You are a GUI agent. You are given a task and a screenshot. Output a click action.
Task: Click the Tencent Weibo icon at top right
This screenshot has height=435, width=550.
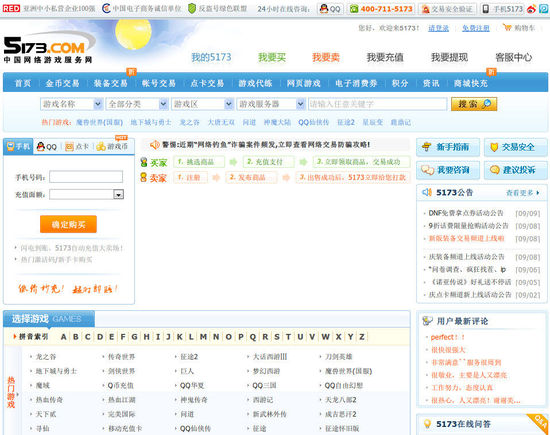click(544, 9)
